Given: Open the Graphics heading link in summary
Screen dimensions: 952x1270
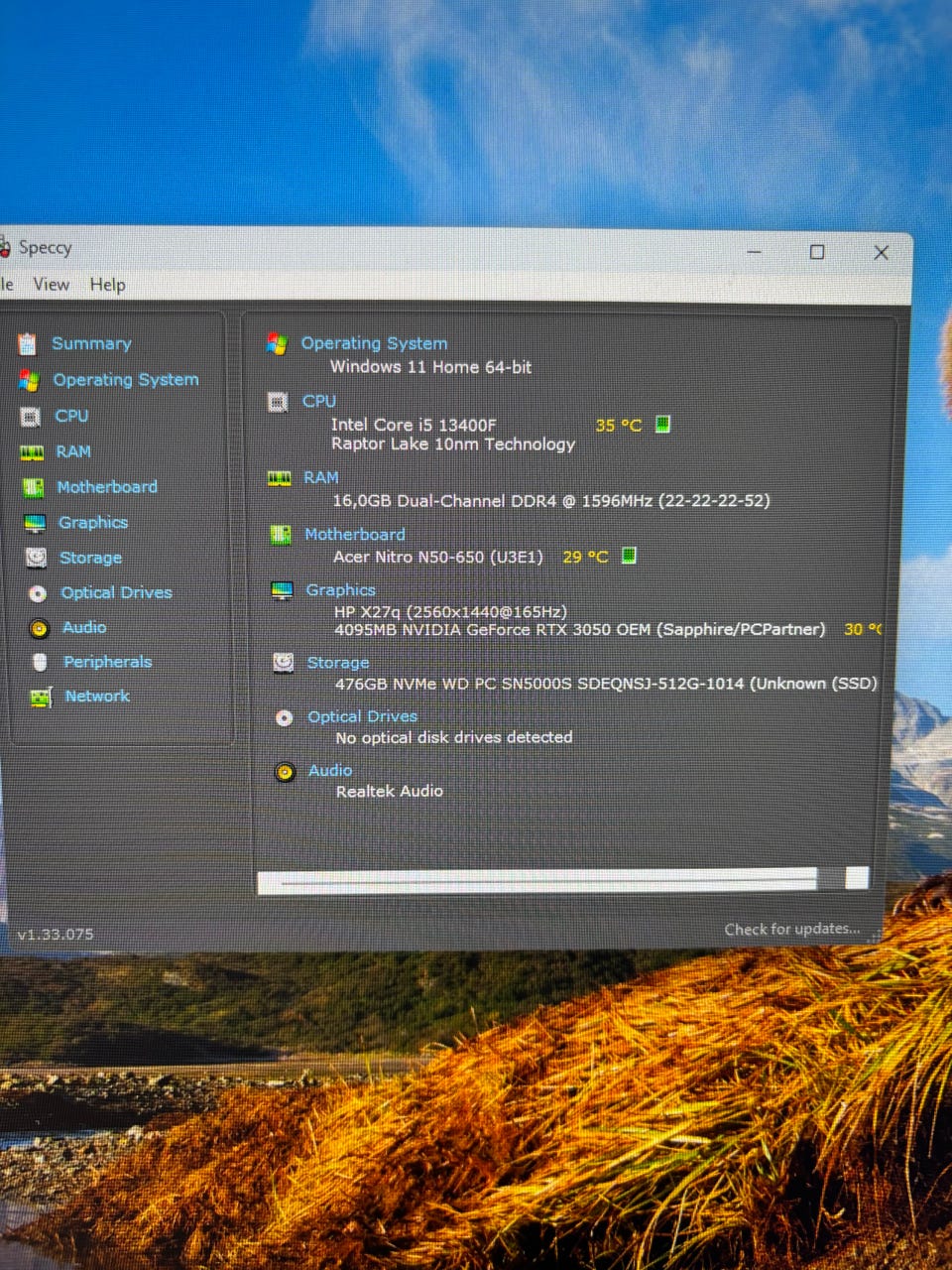Looking at the screenshot, I should [x=340, y=590].
